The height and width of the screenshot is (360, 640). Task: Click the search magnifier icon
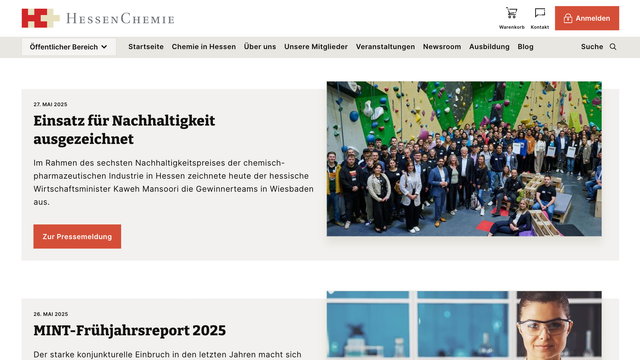coord(613,47)
